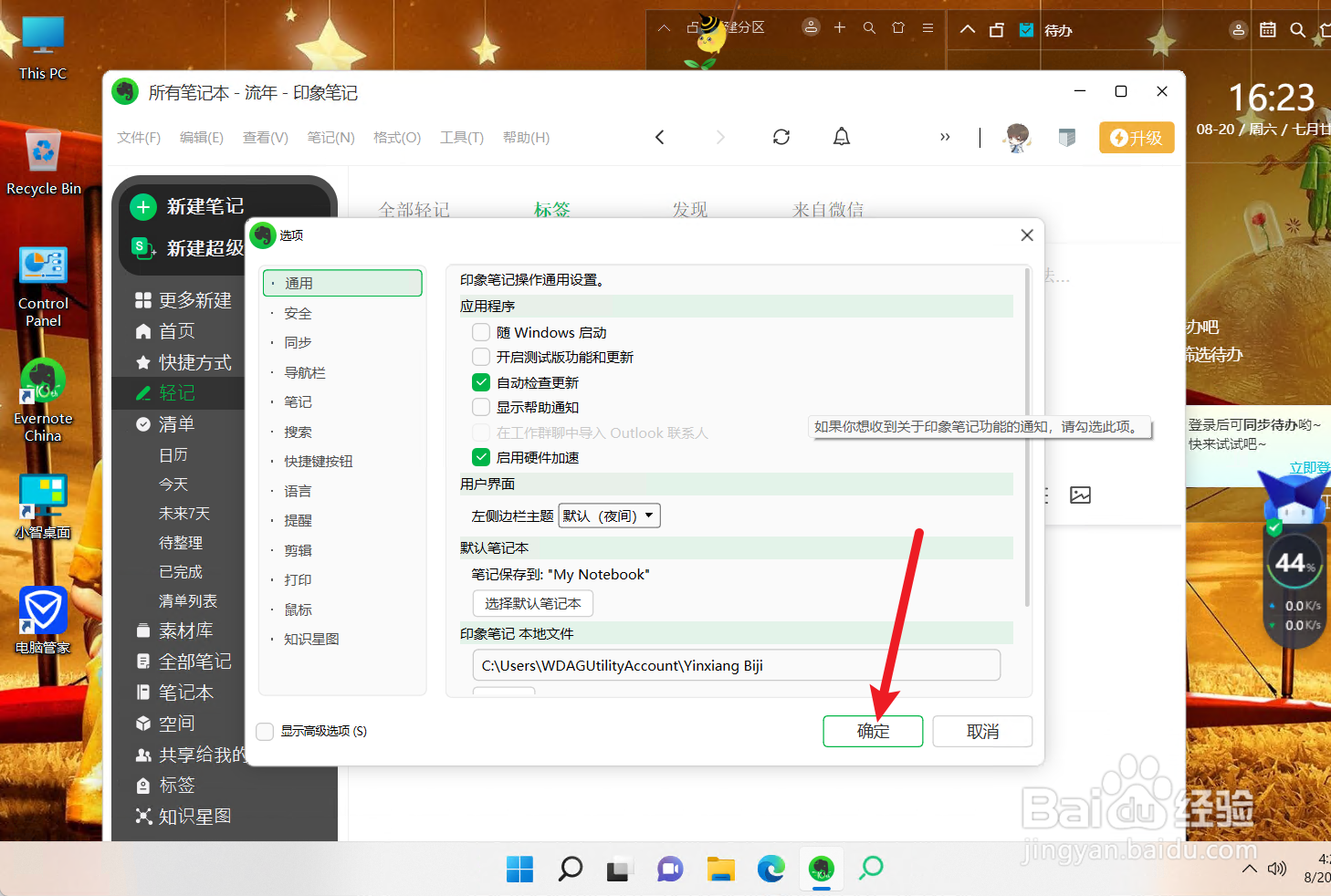1331x896 pixels.
Task: Open 日历 under 清单
Action: [x=173, y=454]
